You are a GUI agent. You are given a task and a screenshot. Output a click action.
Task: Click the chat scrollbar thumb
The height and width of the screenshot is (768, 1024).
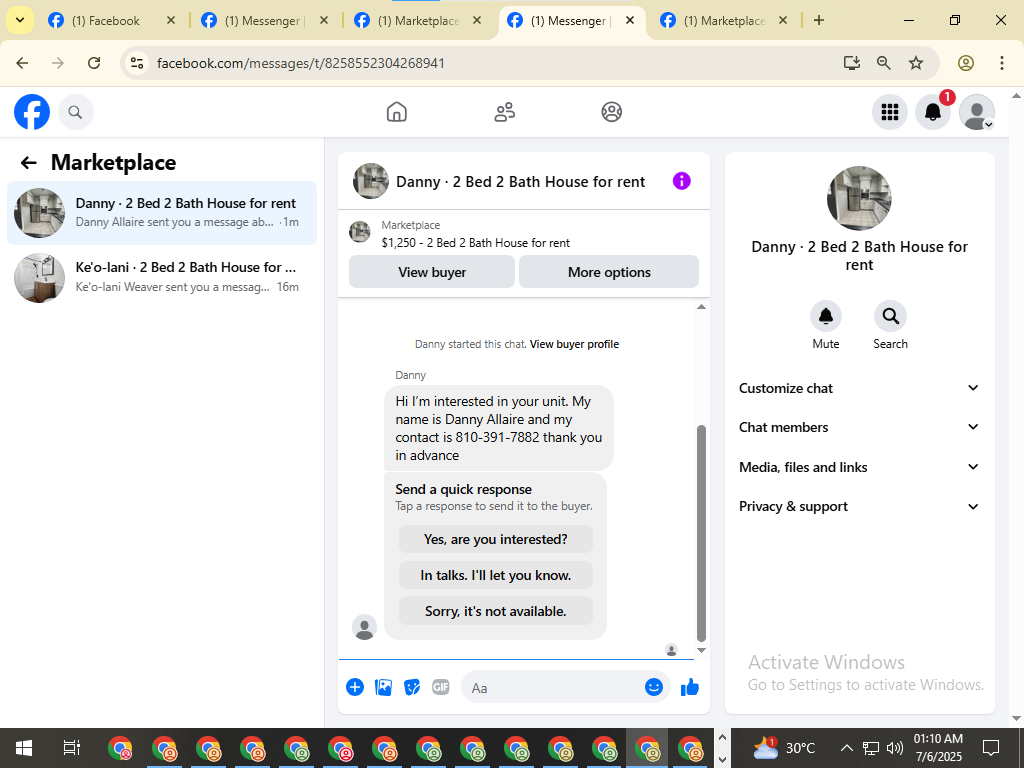pos(701,533)
